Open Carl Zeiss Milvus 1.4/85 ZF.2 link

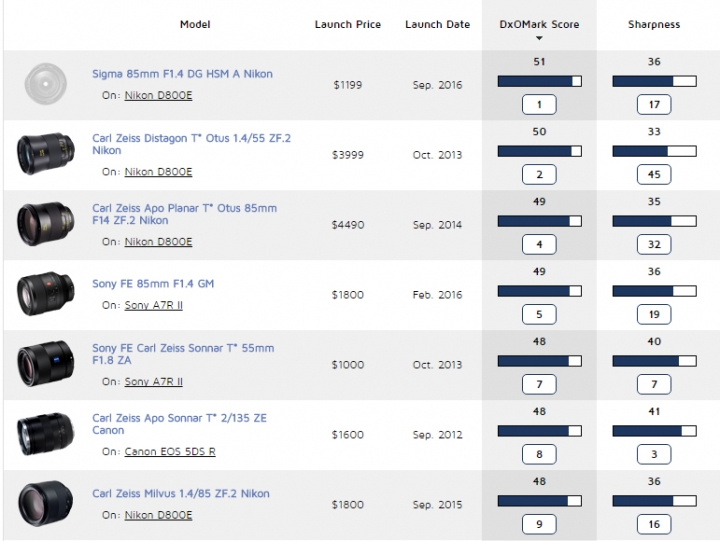[181, 494]
